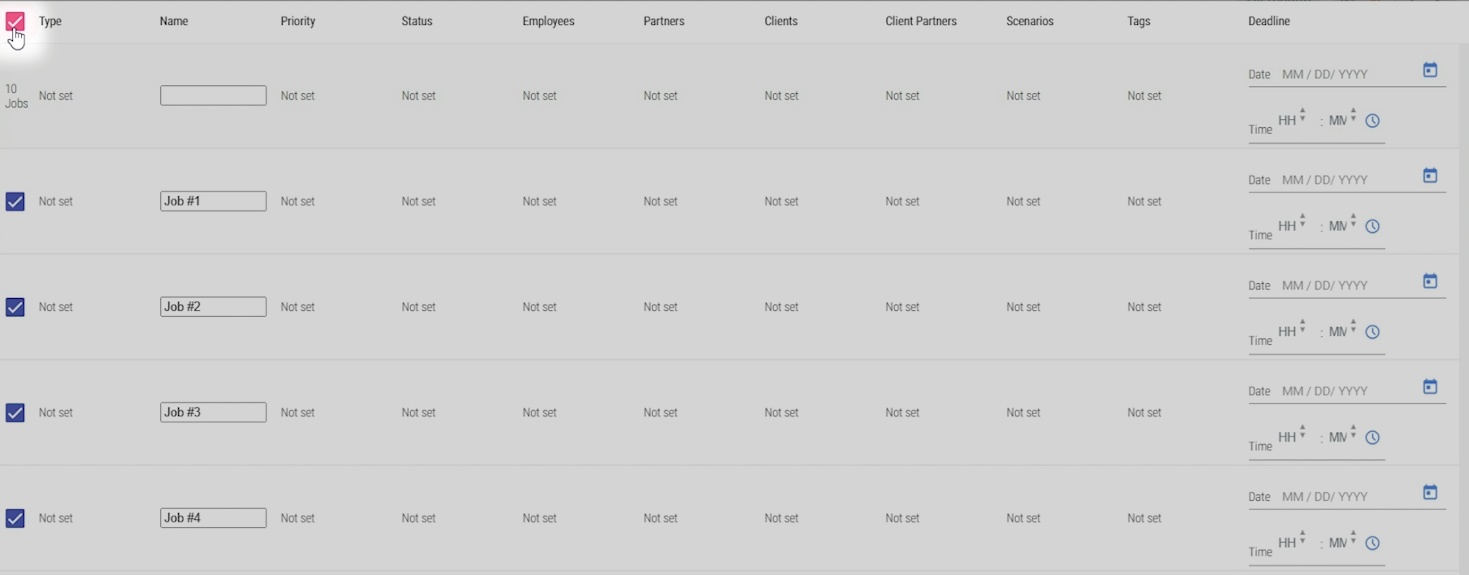Click the Deadline column header
The image size is (1469, 575).
coord(1269,21)
